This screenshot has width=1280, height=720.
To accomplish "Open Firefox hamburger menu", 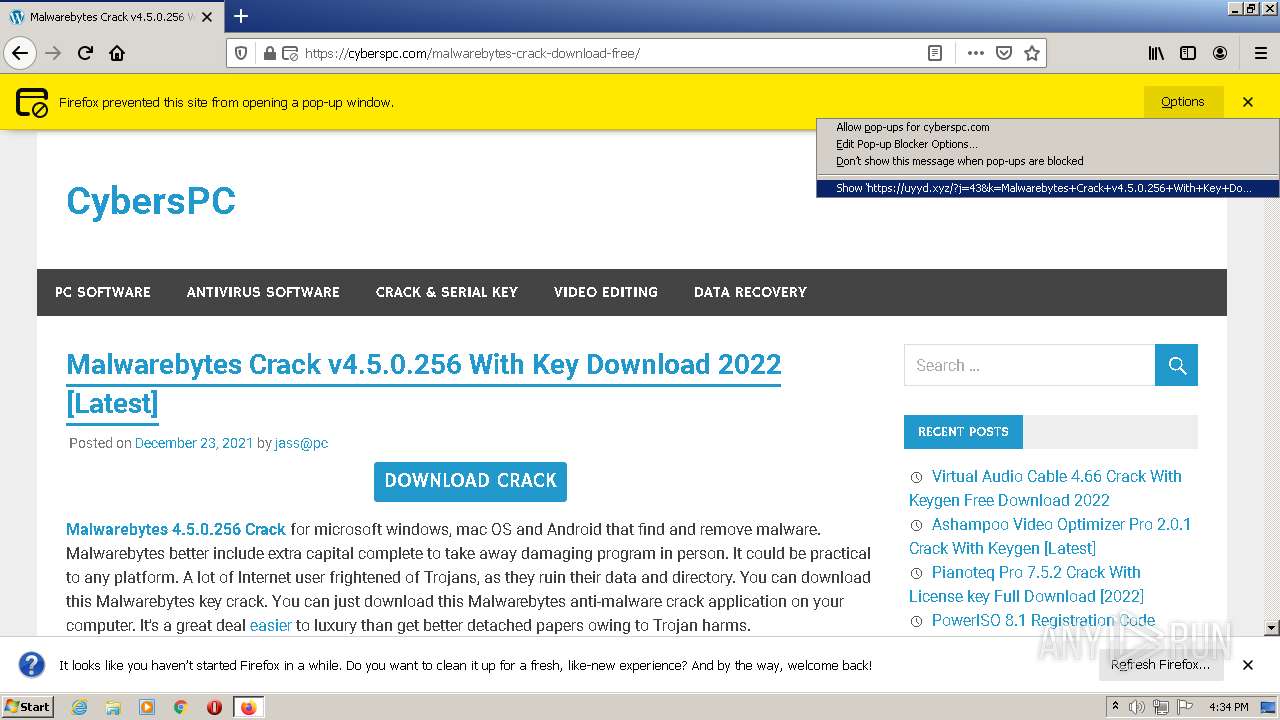I will 1260,53.
